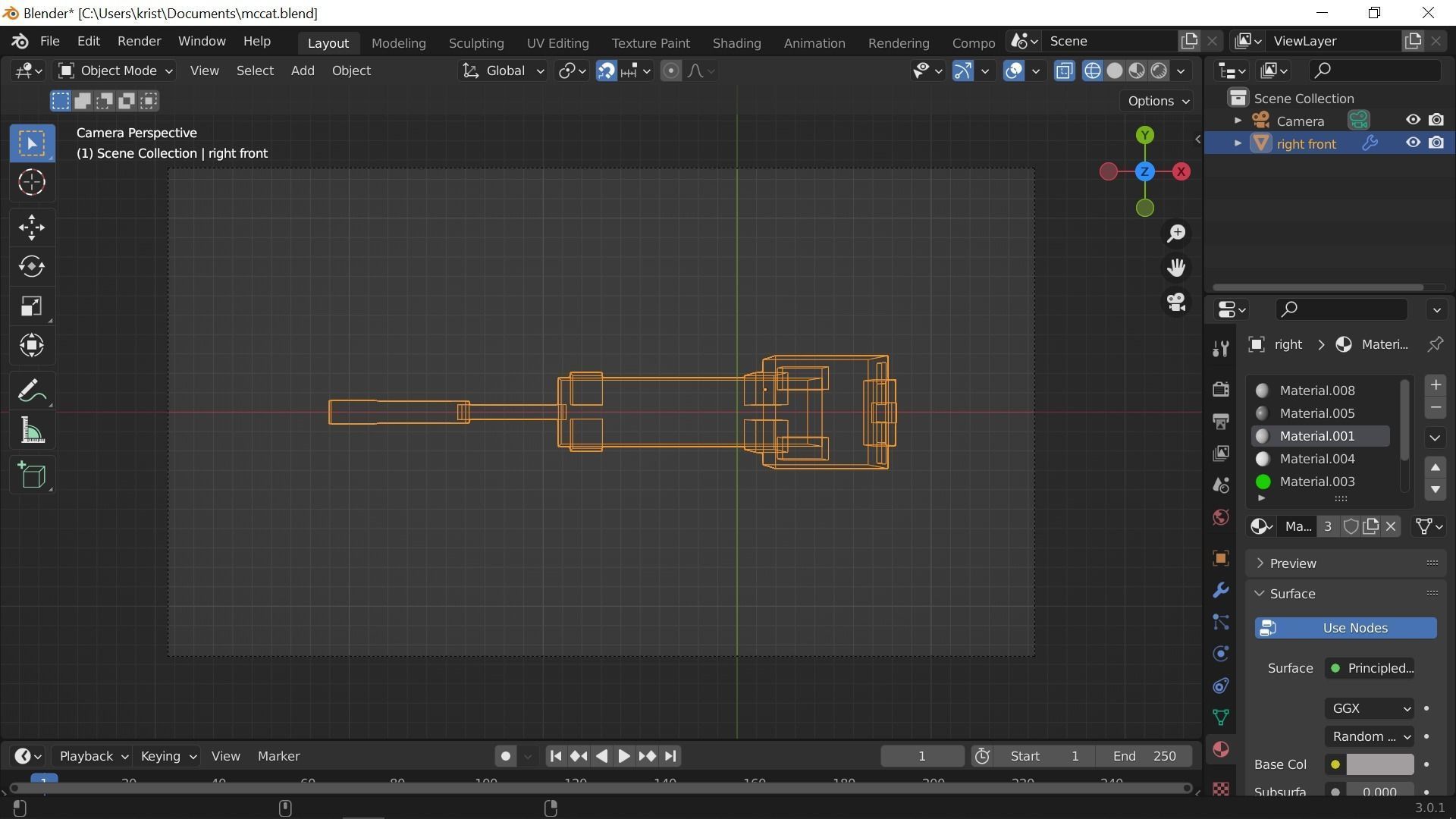Choose the Add Cube tool
Screen dimensions: 1456x819
coord(32,475)
